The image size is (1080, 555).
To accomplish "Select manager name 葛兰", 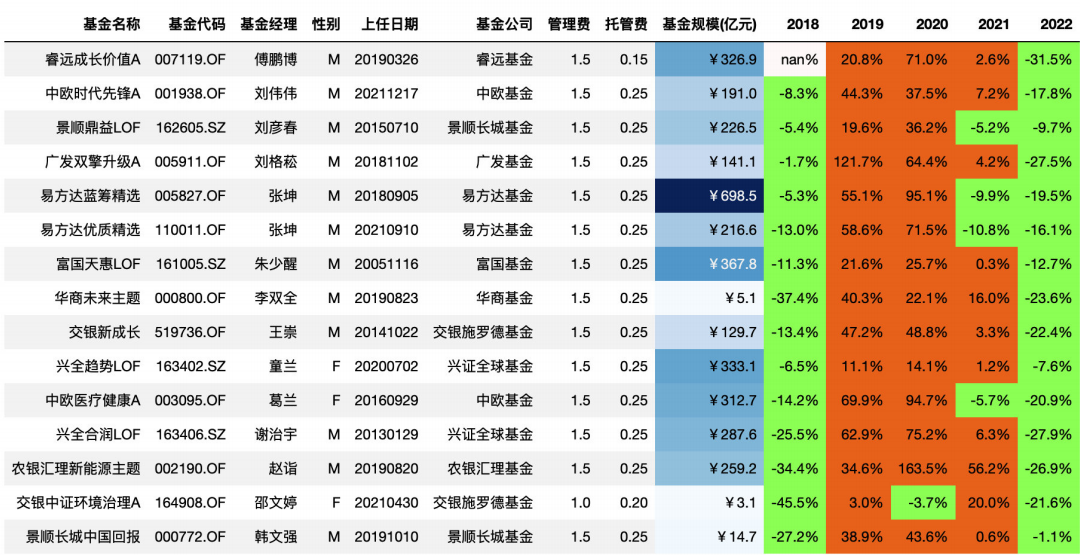I will (x=283, y=400).
